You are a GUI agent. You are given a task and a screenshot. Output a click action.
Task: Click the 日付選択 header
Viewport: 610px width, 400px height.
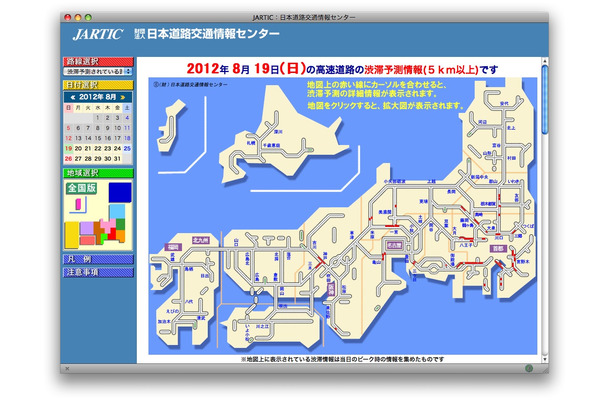coord(98,85)
